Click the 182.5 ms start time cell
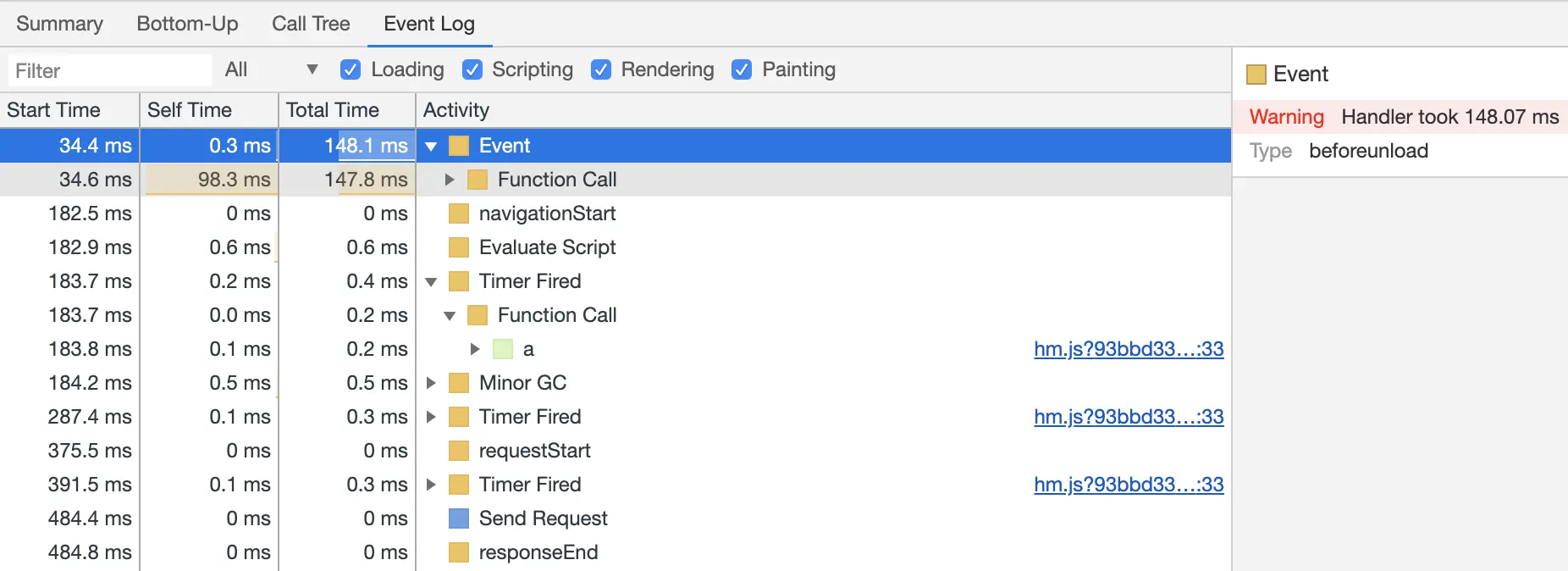Image resolution: width=1568 pixels, height=571 pixels. point(69,213)
